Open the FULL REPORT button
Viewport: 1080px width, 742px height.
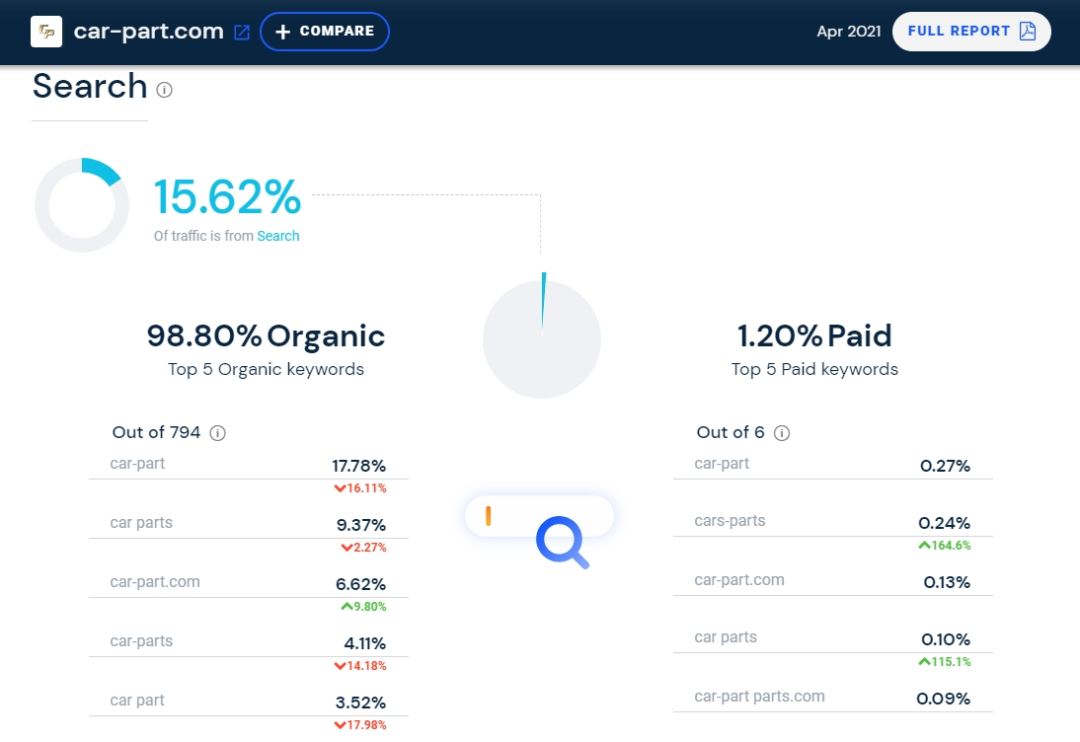click(960, 31)
